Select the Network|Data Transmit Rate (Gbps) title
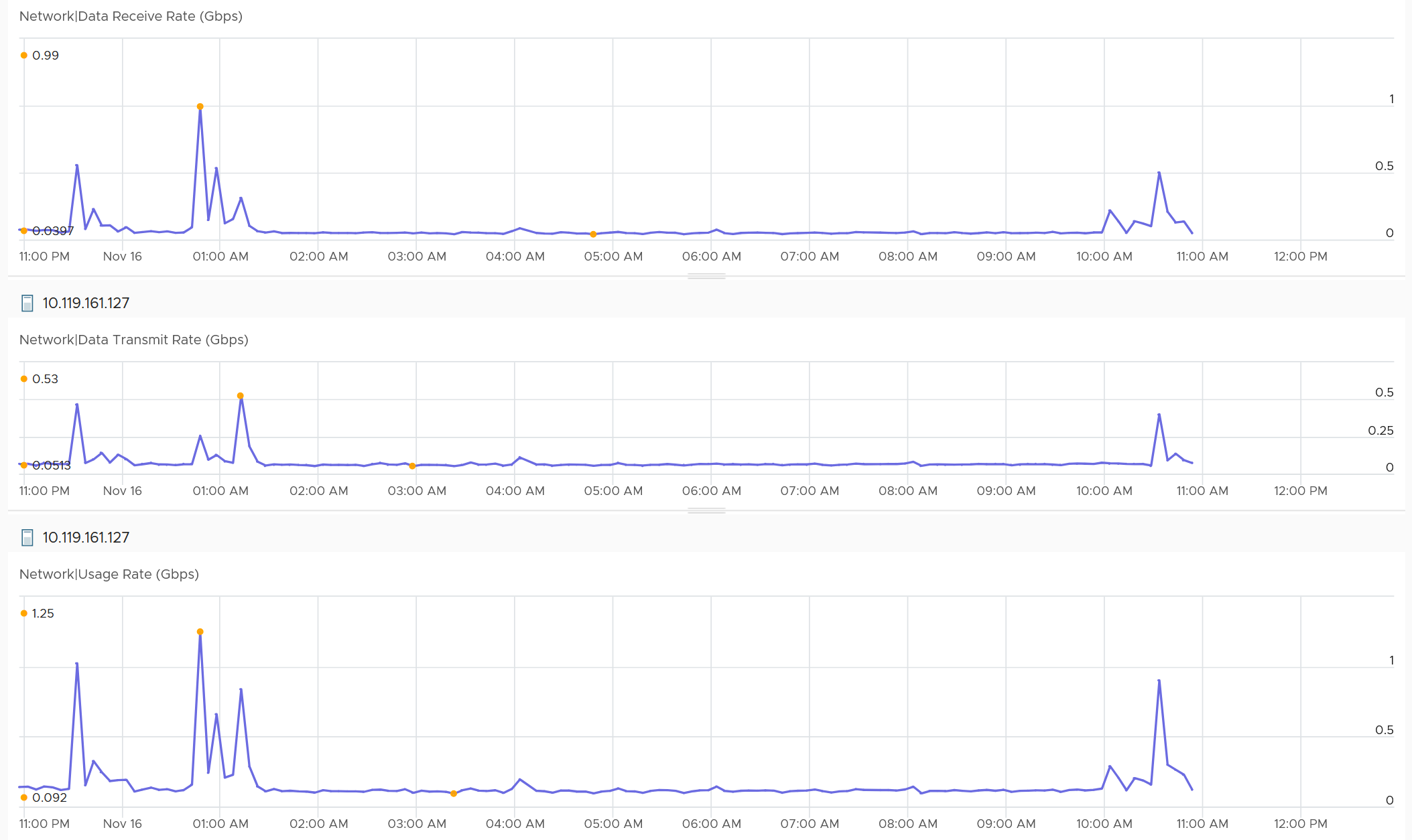Viewport: 1412px width, 840px height. (x=133, y=340)
